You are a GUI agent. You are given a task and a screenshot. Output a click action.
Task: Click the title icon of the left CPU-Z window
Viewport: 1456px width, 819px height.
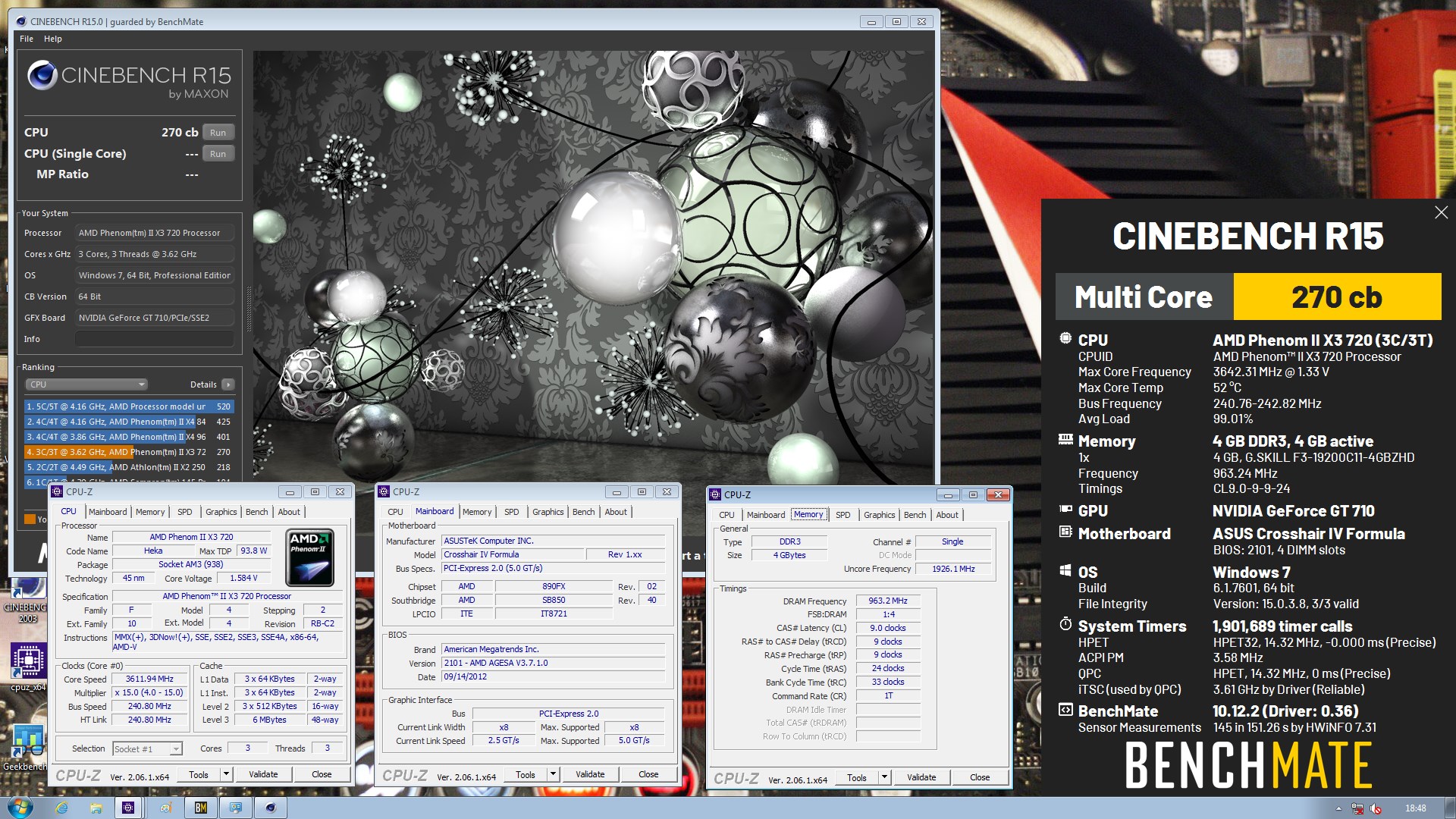tap(57, 491)
